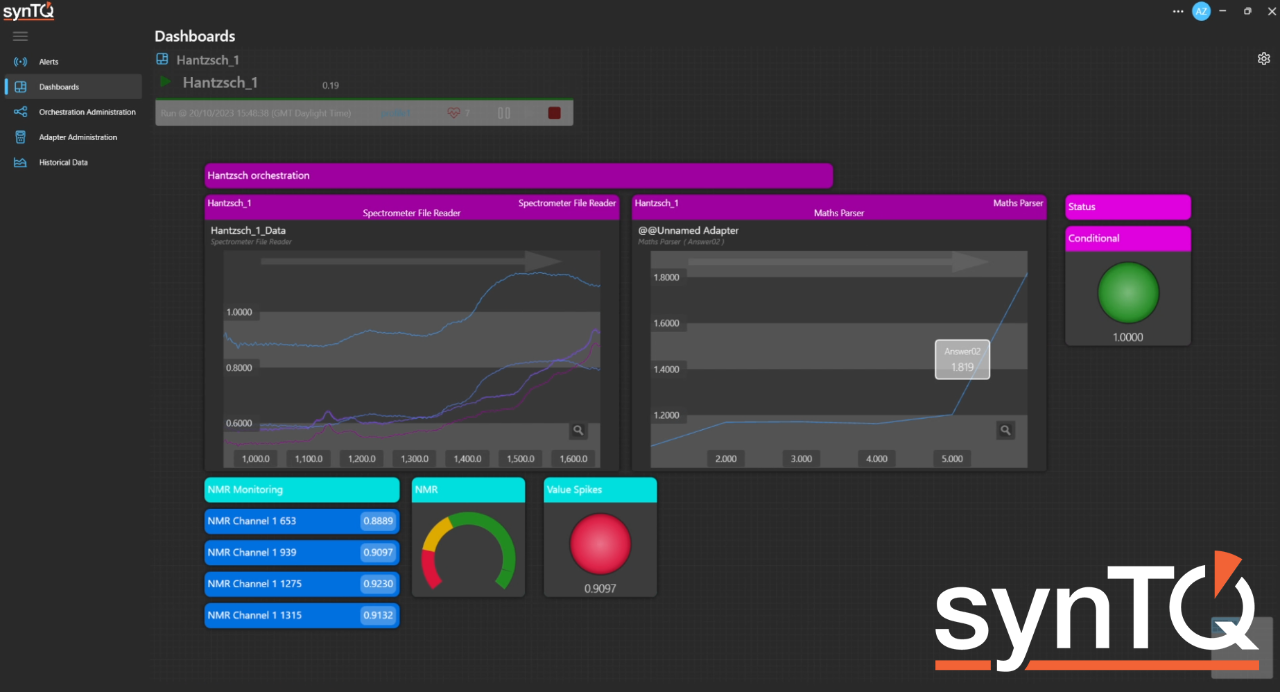This screenshot has height=692, width=1280.
Task: Open dashboard settings gear icon
Action: tap(1263, 59)
